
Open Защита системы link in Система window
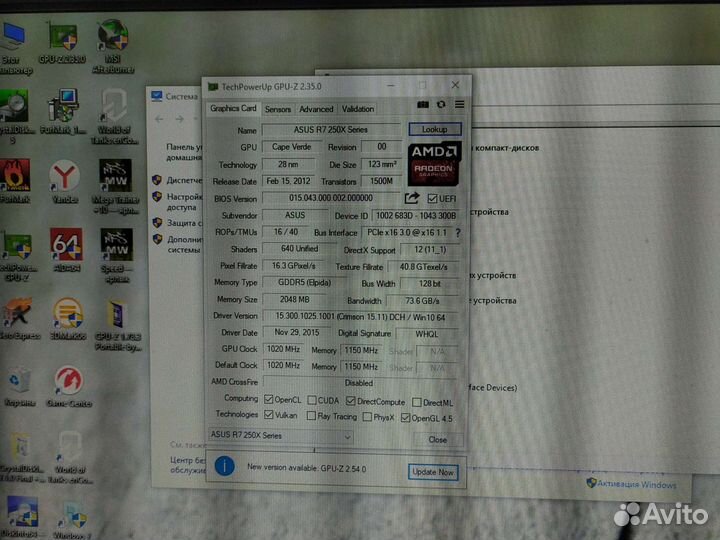pyautogui.click(x=185, y=223)
